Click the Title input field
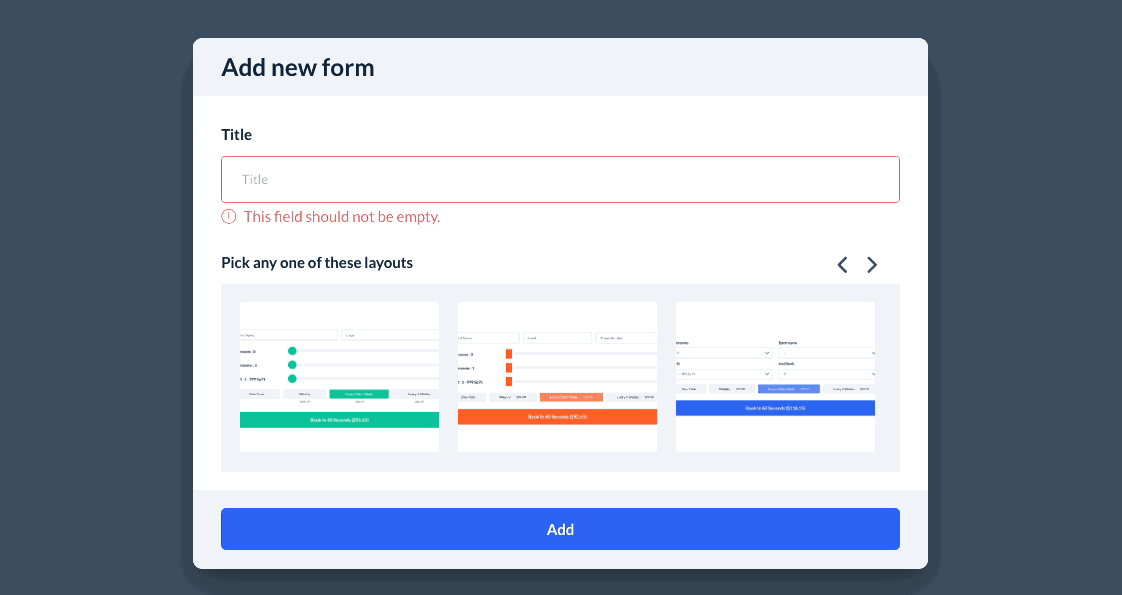 (x=560, y=180)
